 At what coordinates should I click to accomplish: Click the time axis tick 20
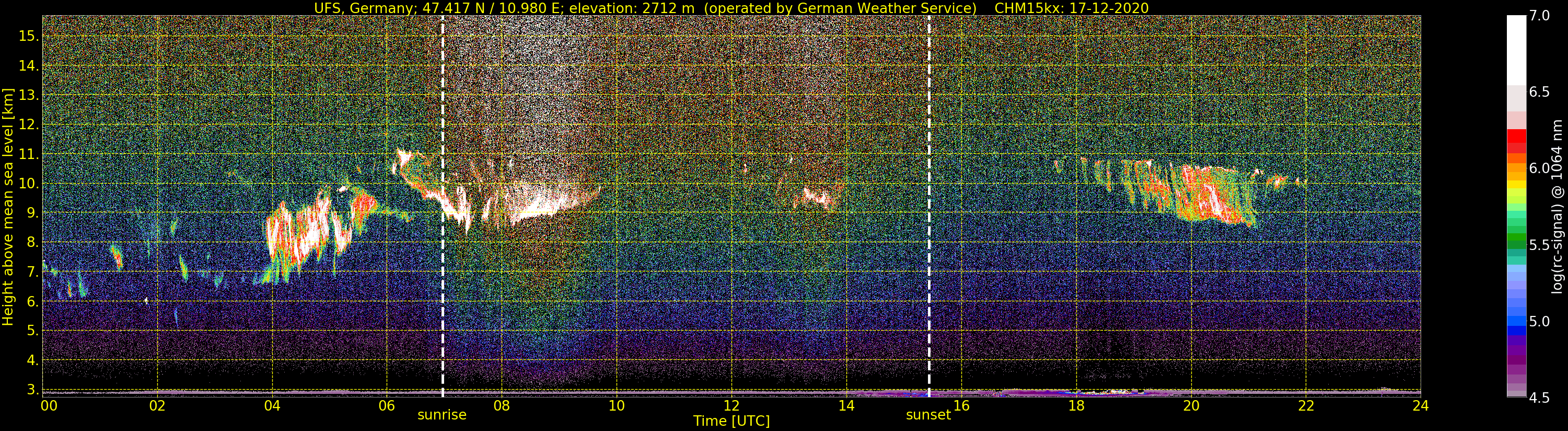pyautogui.click(x=1191, y=405)
